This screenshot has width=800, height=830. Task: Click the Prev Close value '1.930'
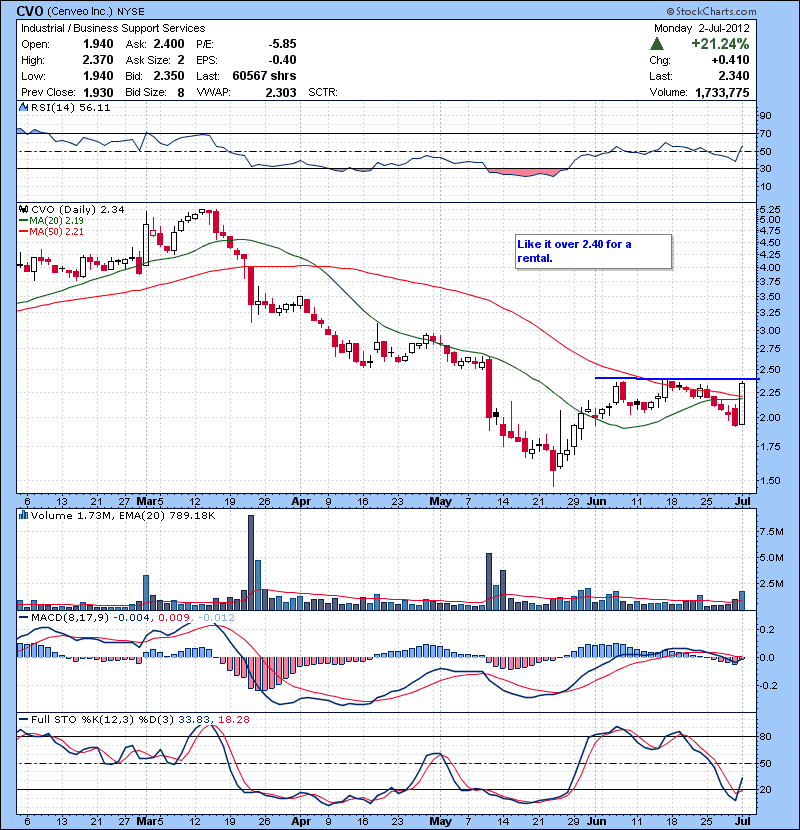pyautogui.click(x=98, y=92)
